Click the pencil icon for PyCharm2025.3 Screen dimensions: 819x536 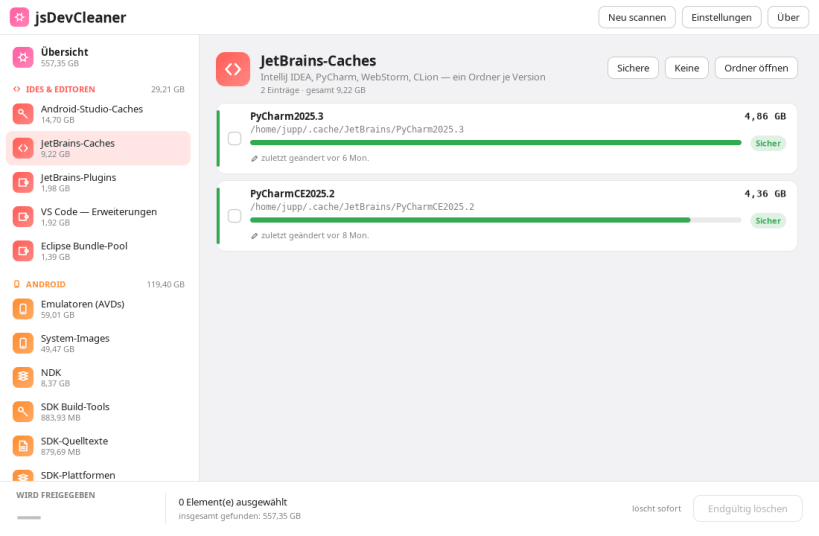tap(254, 158)
